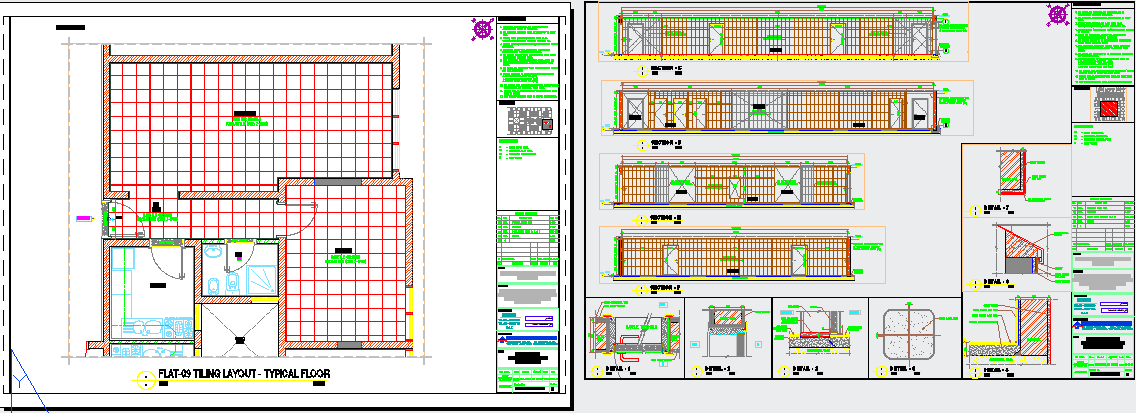Select the yellow marker circle beside Section F

click(640, 289)
